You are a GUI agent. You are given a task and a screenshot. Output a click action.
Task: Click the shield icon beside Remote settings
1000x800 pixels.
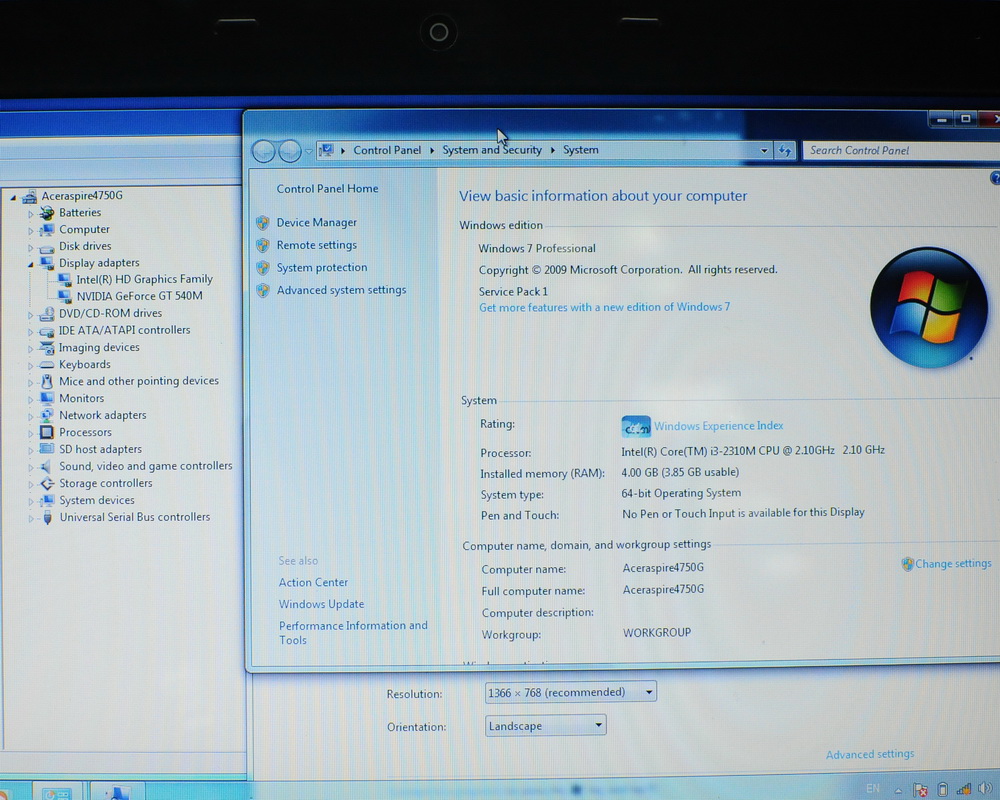click(262, 245)
